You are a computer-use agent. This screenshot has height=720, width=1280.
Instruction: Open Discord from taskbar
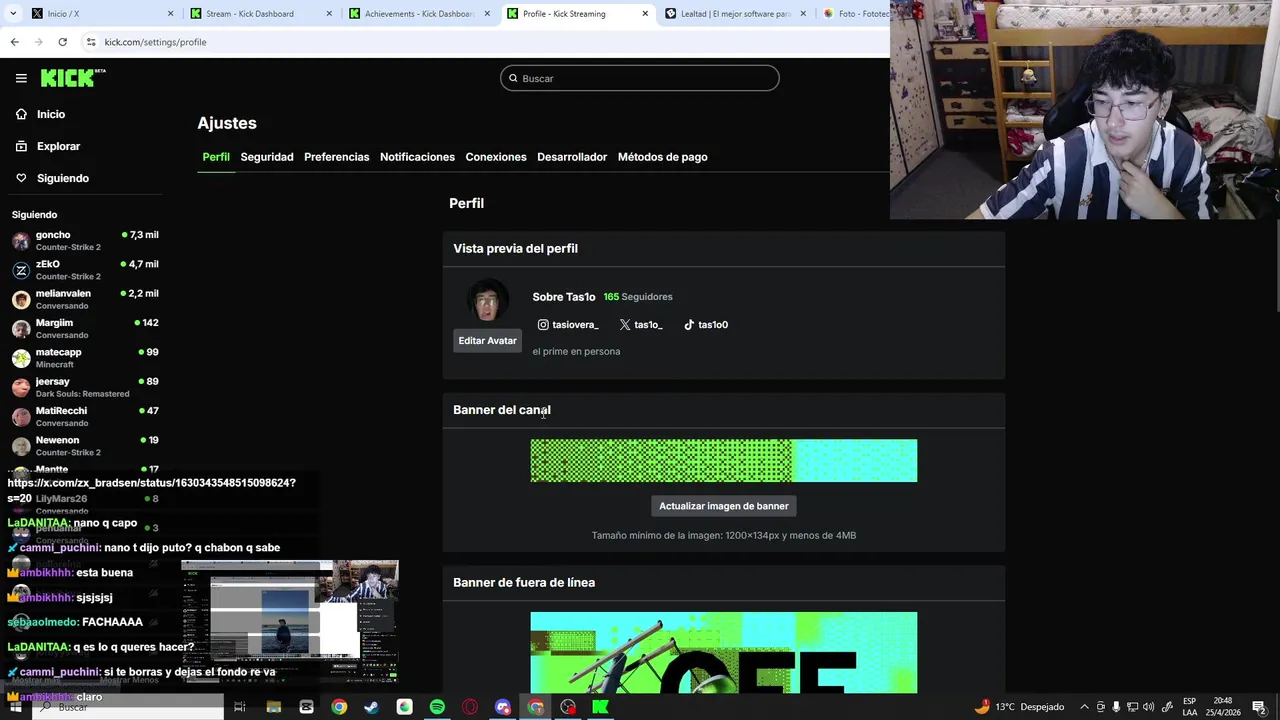click(503, 707)
